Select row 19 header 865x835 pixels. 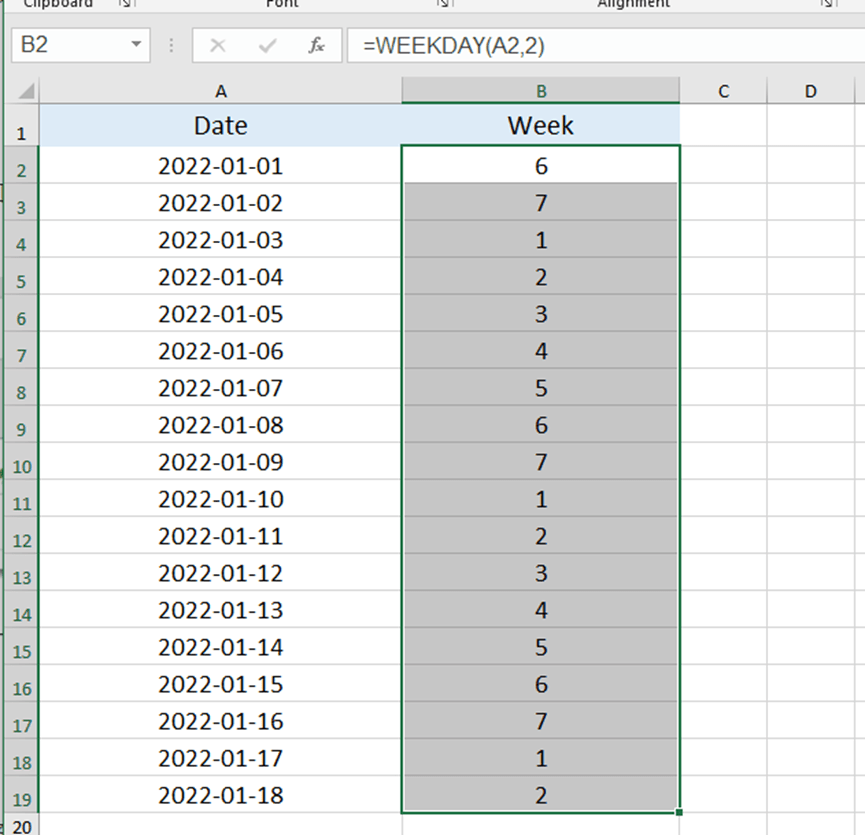21,795
